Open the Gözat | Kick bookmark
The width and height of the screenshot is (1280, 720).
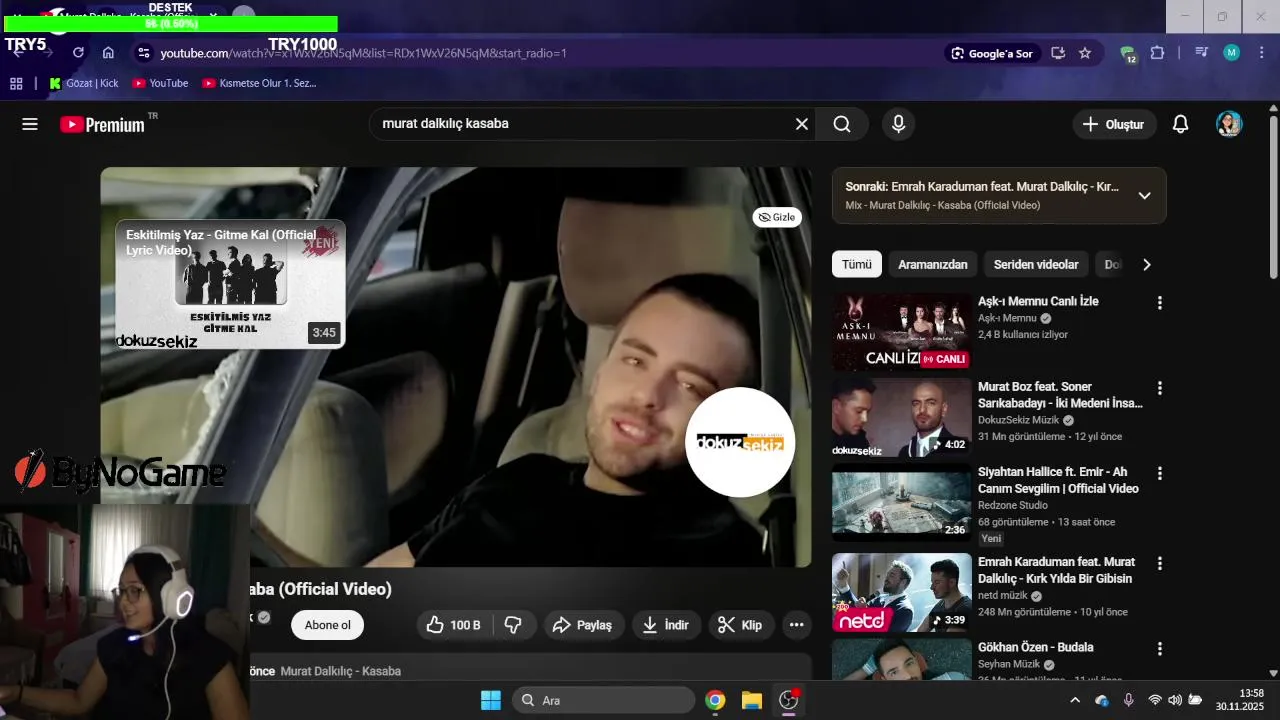click(x=84, y=83)
